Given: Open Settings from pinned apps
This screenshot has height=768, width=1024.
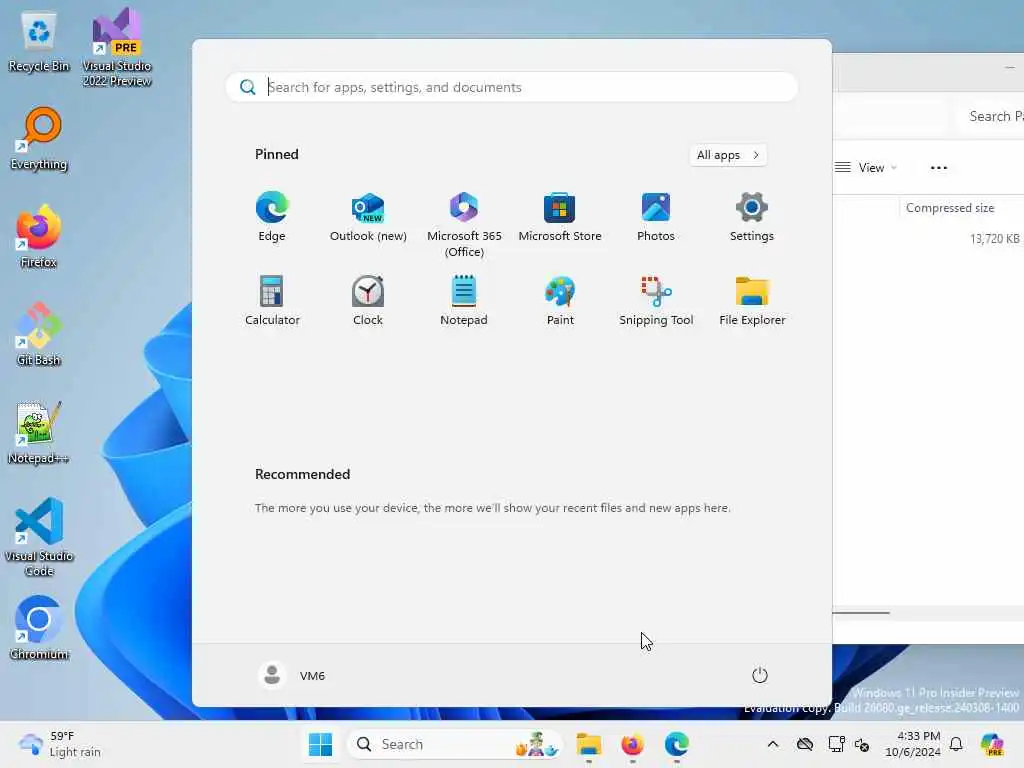Looking at the screenshot, I should (752, 217).
